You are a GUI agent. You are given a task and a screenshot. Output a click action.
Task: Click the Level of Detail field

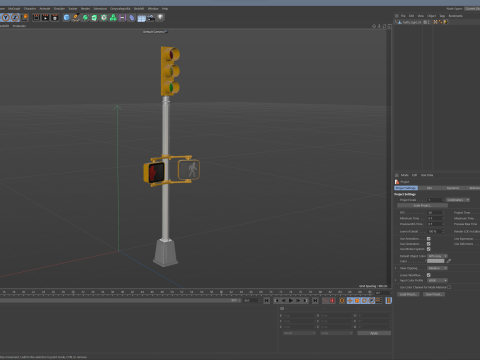pos(435,231)
